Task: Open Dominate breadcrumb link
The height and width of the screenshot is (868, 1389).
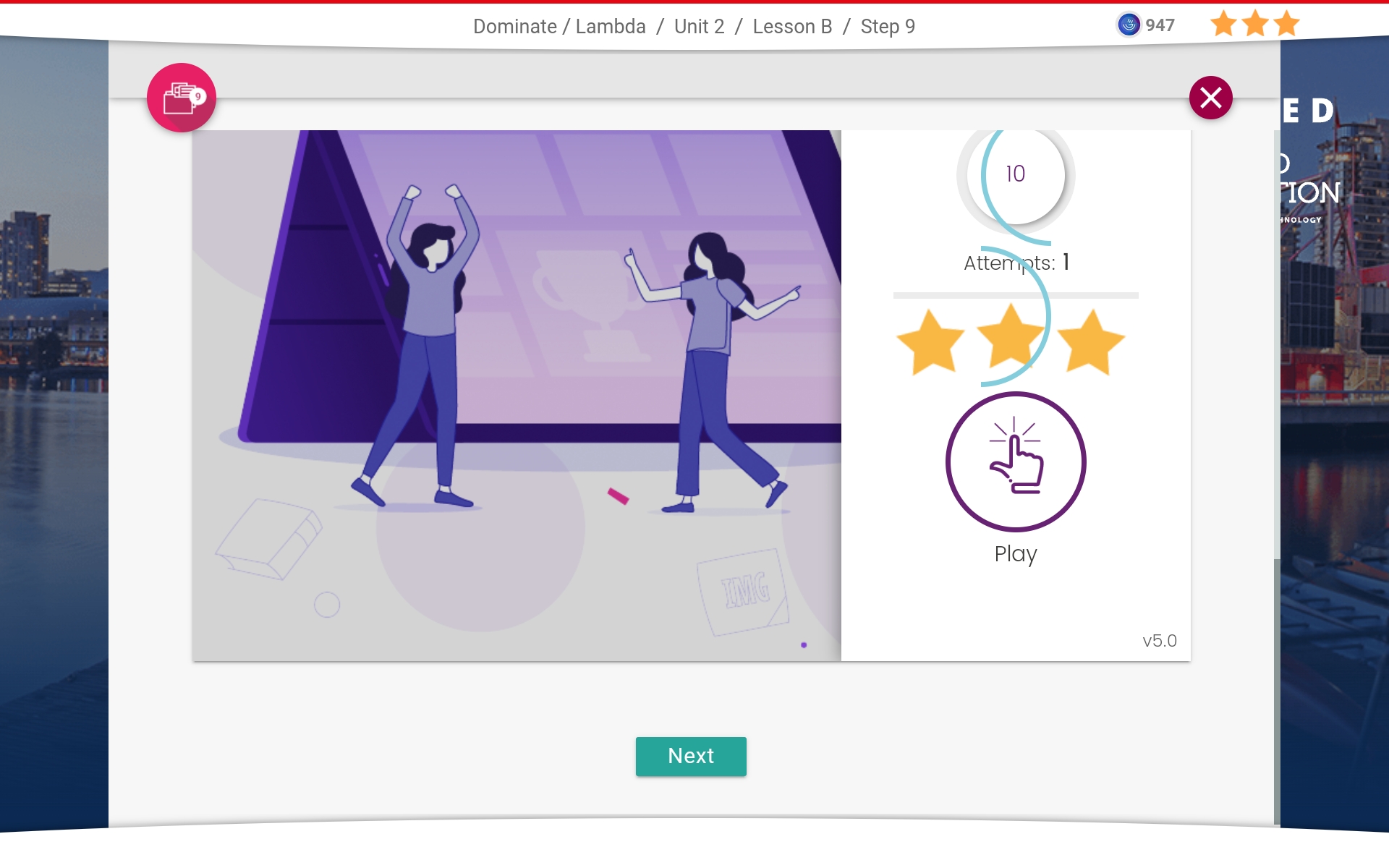Action: tap(514, 27)
